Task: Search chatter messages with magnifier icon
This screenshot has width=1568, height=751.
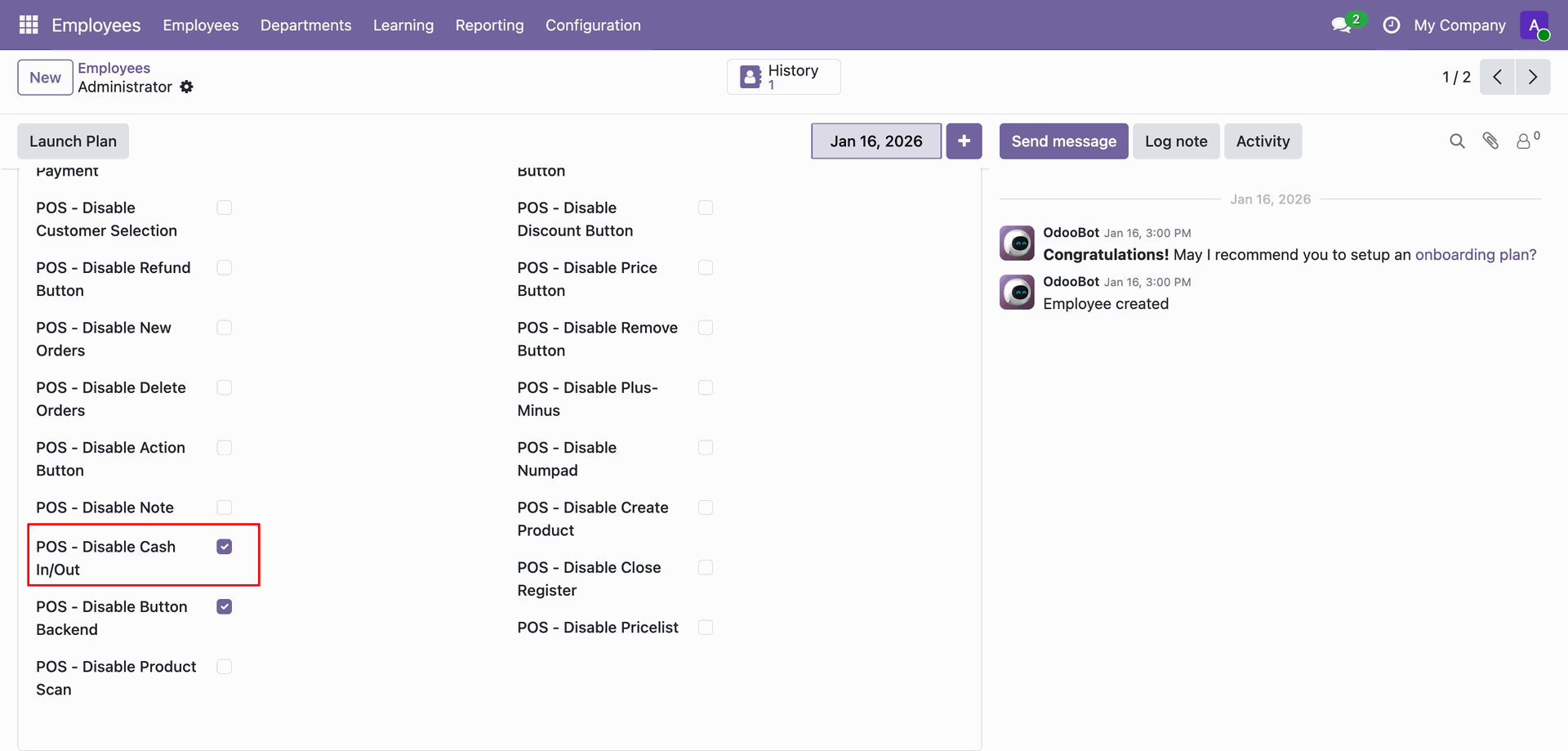Action: tap(1457, 141)
